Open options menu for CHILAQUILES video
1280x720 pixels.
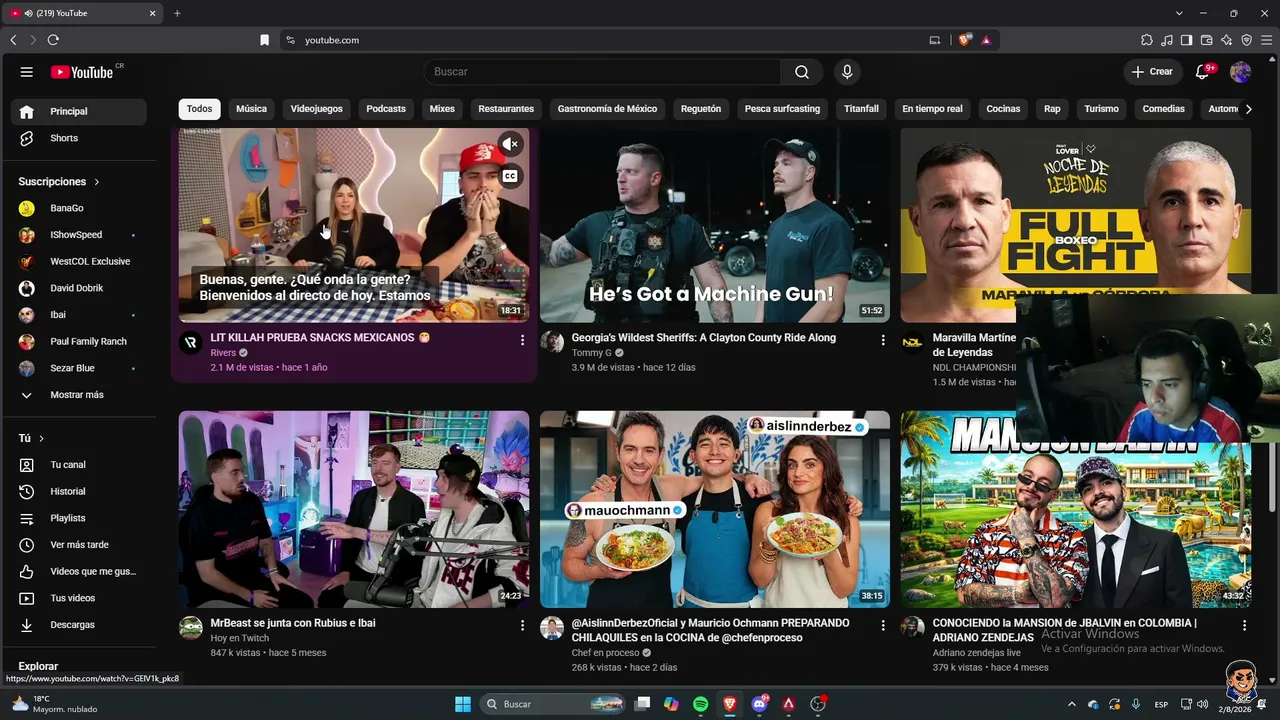click(x=882, y=625)
